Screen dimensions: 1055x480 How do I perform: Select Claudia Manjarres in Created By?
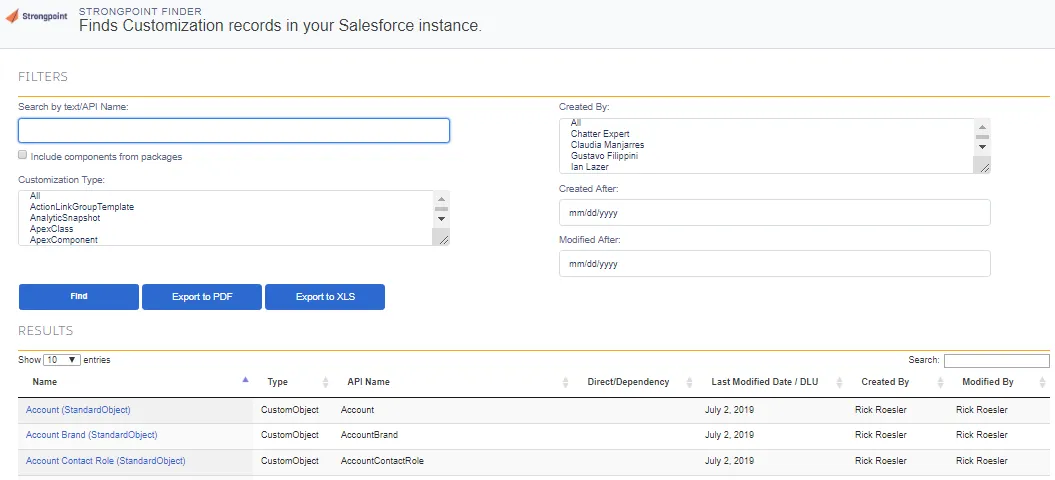(x=608, y=145)
